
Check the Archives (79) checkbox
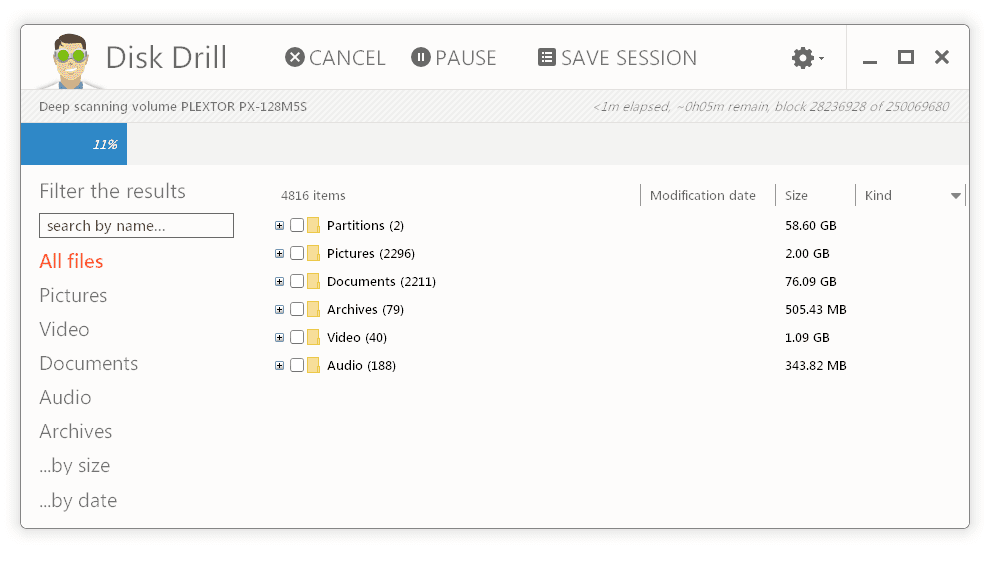[x=297, y=309]
